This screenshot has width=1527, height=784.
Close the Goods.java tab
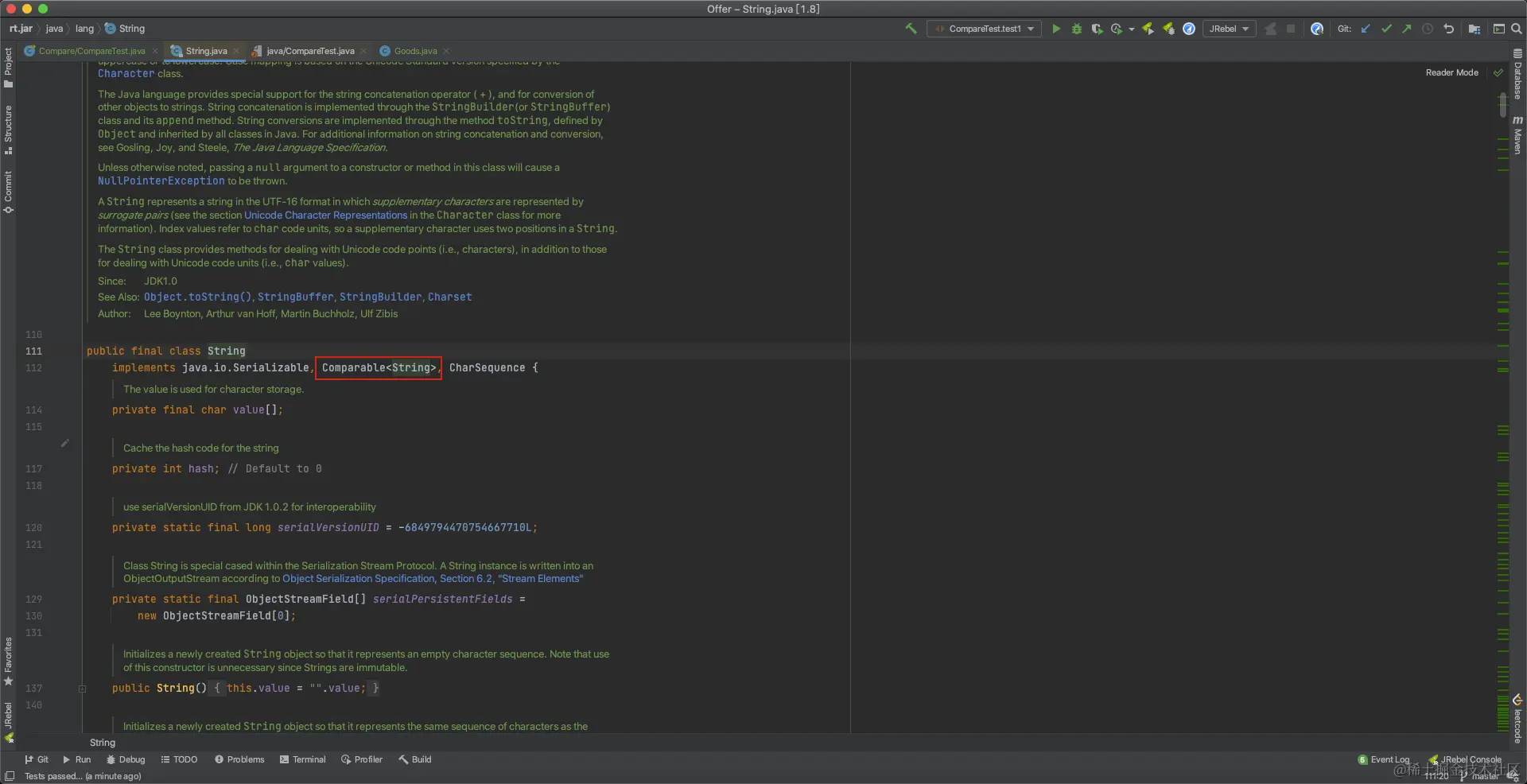[x=446, y=51]
